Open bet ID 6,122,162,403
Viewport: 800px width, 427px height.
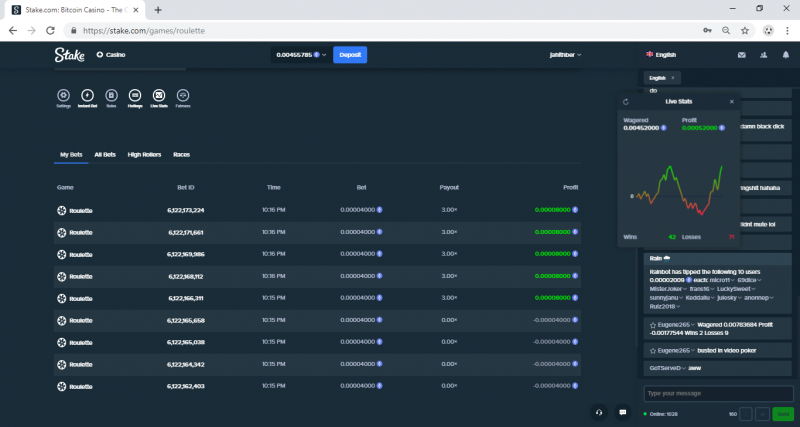click(x=186, y=387)
